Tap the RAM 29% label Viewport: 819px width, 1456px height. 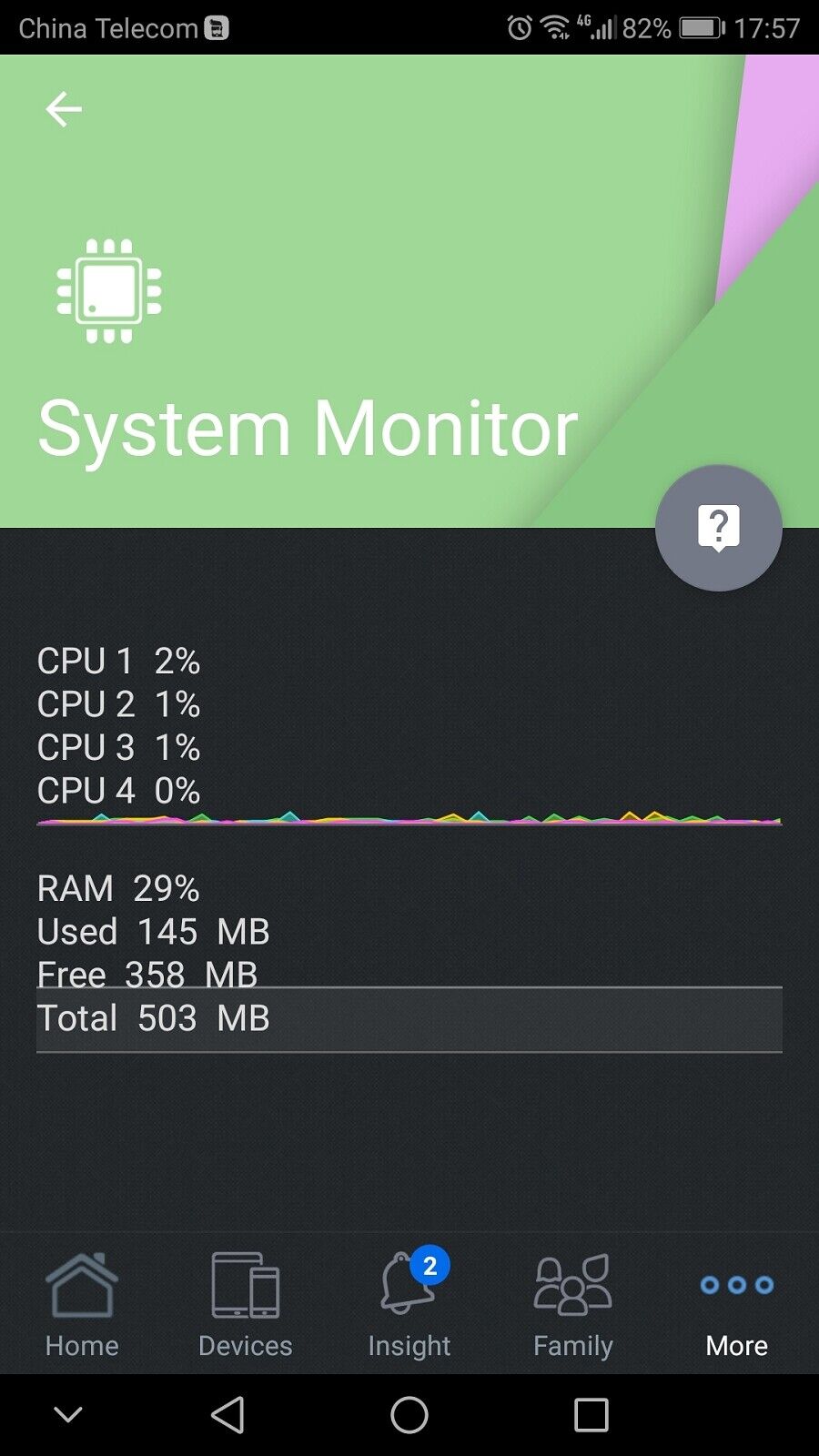[x=118, y=888]
